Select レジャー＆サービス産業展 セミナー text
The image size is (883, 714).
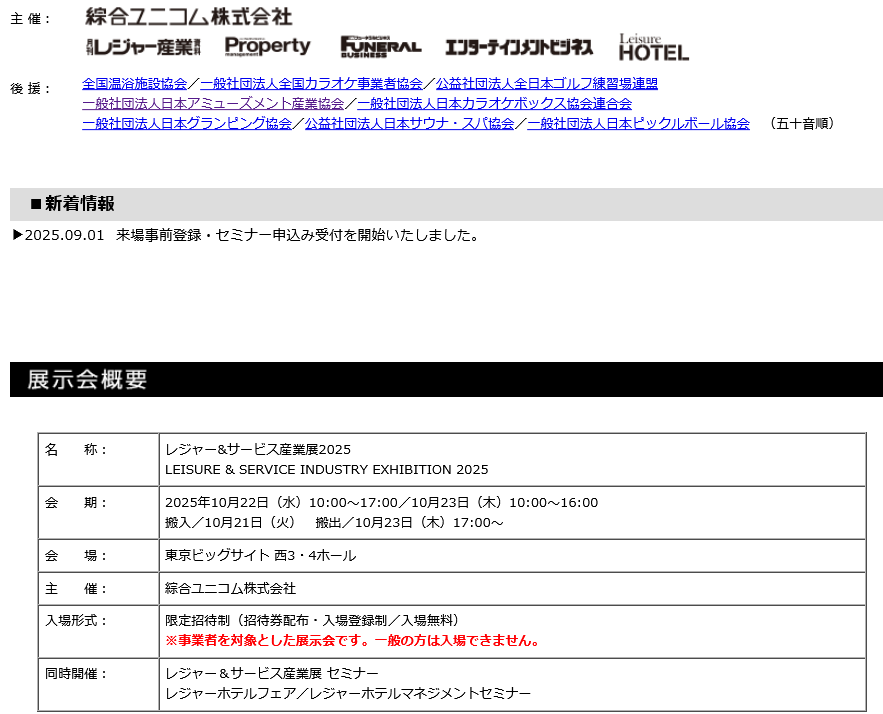tap(272, 673)
